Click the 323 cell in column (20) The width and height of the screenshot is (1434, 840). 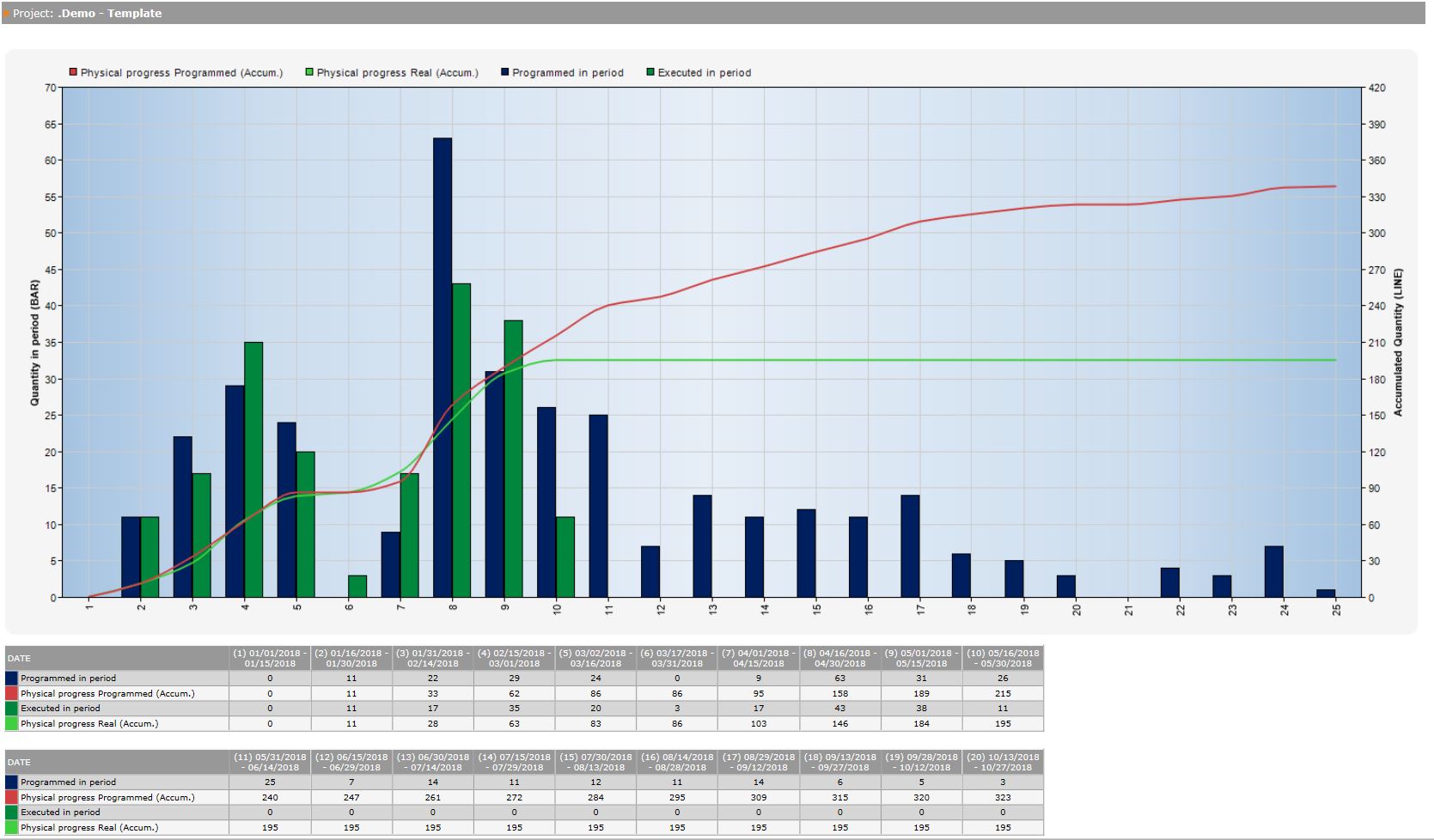pyautogui.click(x=1003, y=797)
